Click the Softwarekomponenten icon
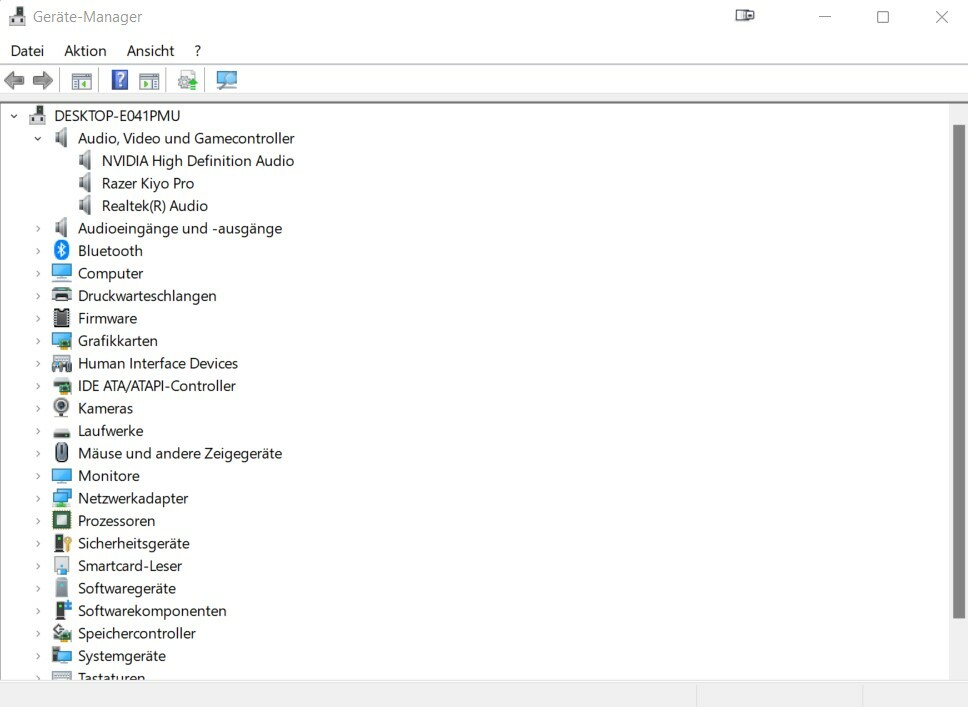This screenshot has height=707, width=968. click(62, 610)
